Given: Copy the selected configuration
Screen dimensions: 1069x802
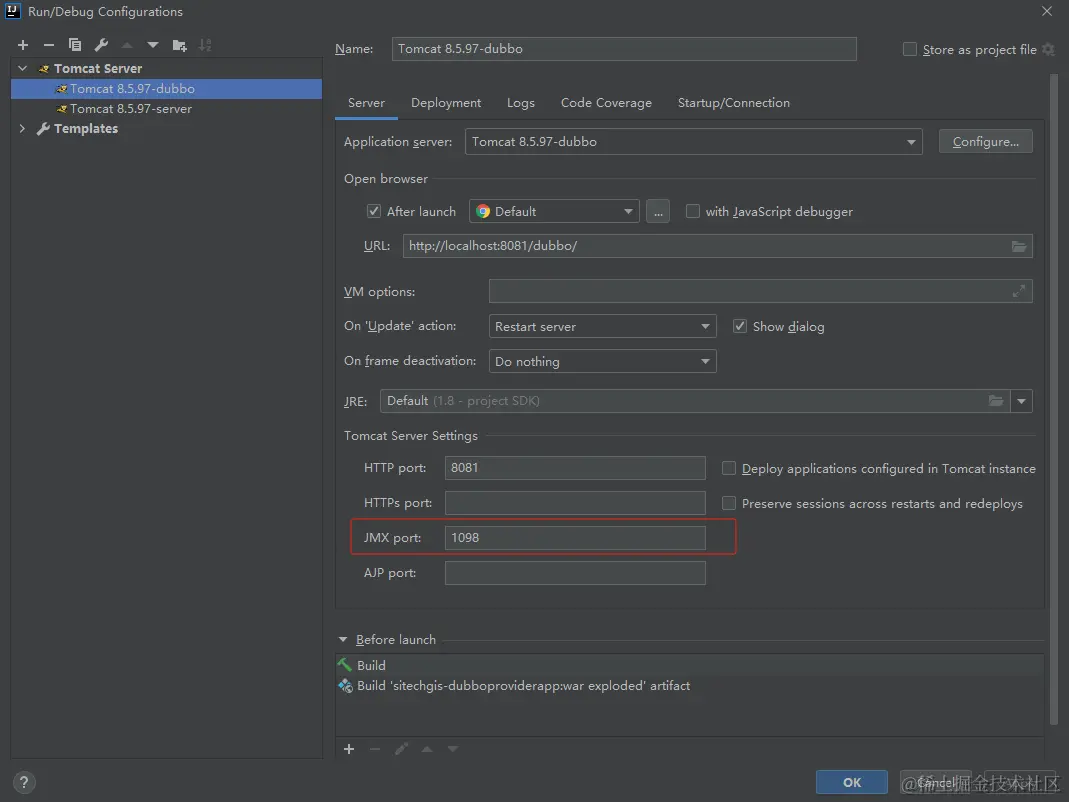Looking at the screenshot, I should [75, 45].
